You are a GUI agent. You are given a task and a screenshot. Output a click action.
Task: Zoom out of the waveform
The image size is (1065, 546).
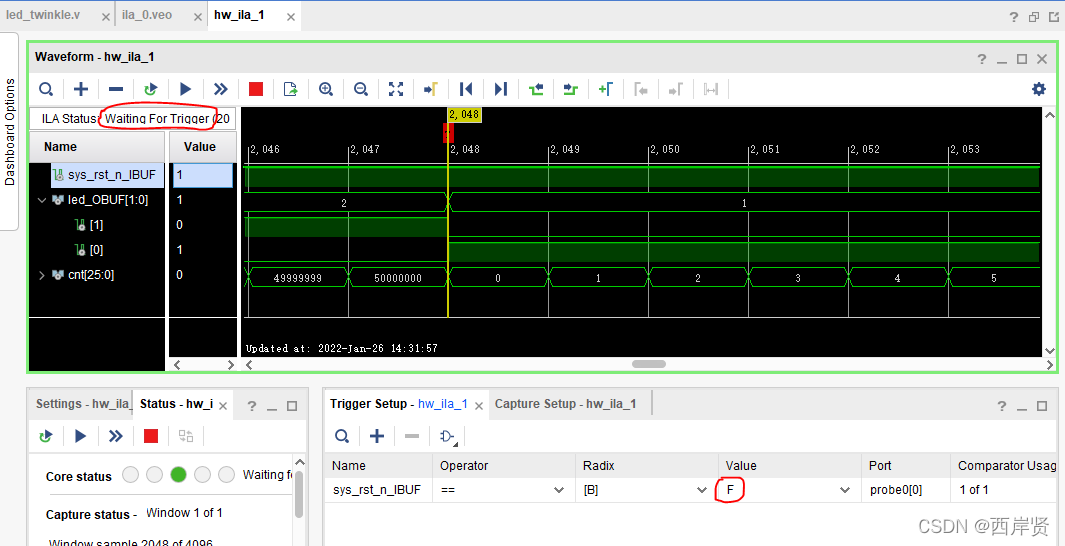pos(361,89)
